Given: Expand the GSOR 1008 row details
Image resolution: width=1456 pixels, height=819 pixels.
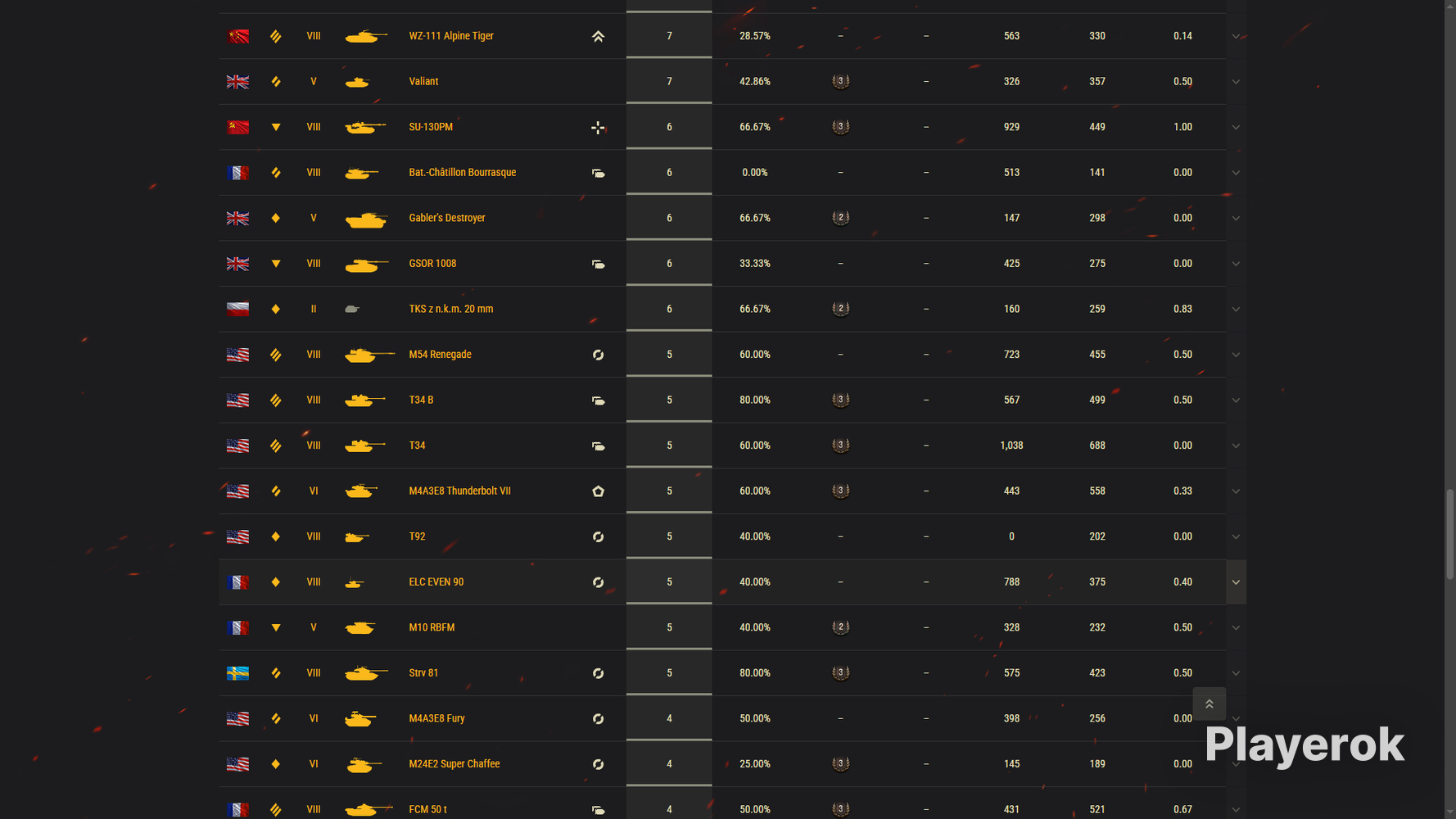Looking at the screenshot, I should point(1236,264).
